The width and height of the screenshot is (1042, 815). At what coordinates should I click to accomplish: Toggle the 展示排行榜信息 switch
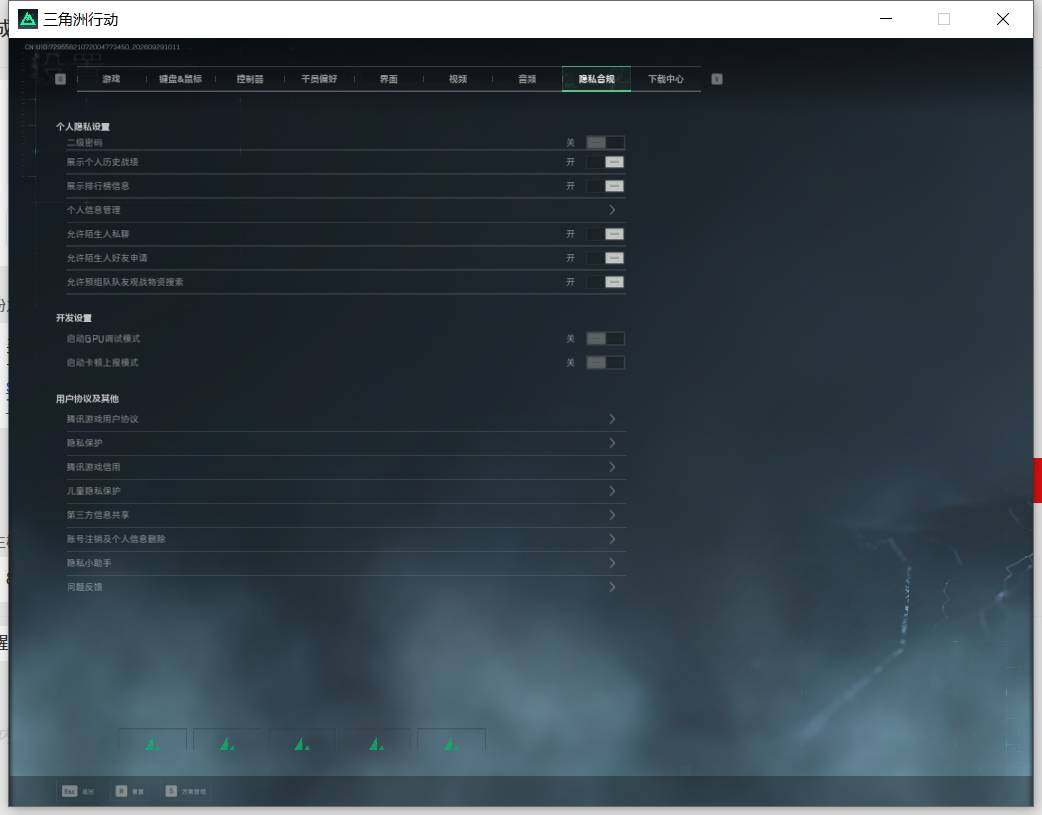605,186
